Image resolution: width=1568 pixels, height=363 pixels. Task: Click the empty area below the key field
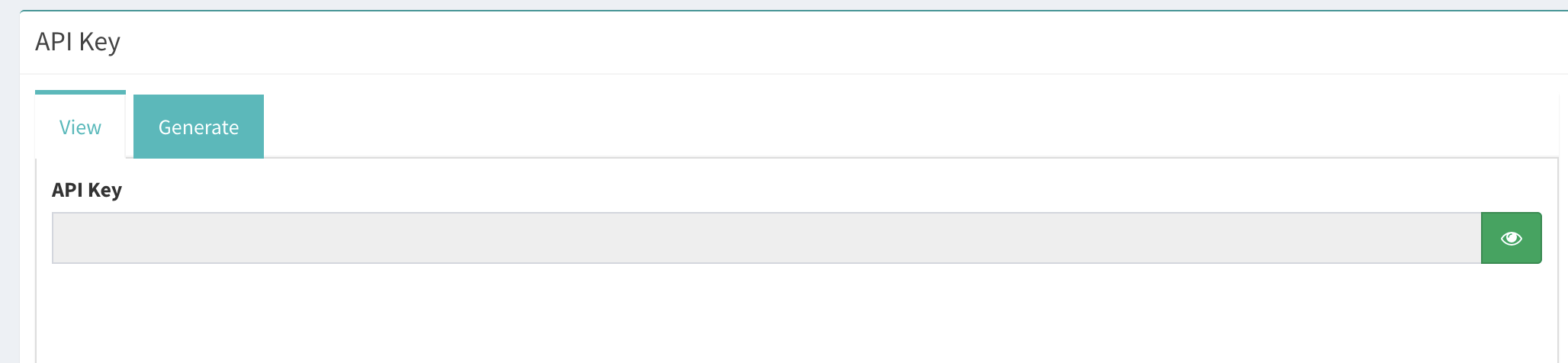(x=796, y=314)
